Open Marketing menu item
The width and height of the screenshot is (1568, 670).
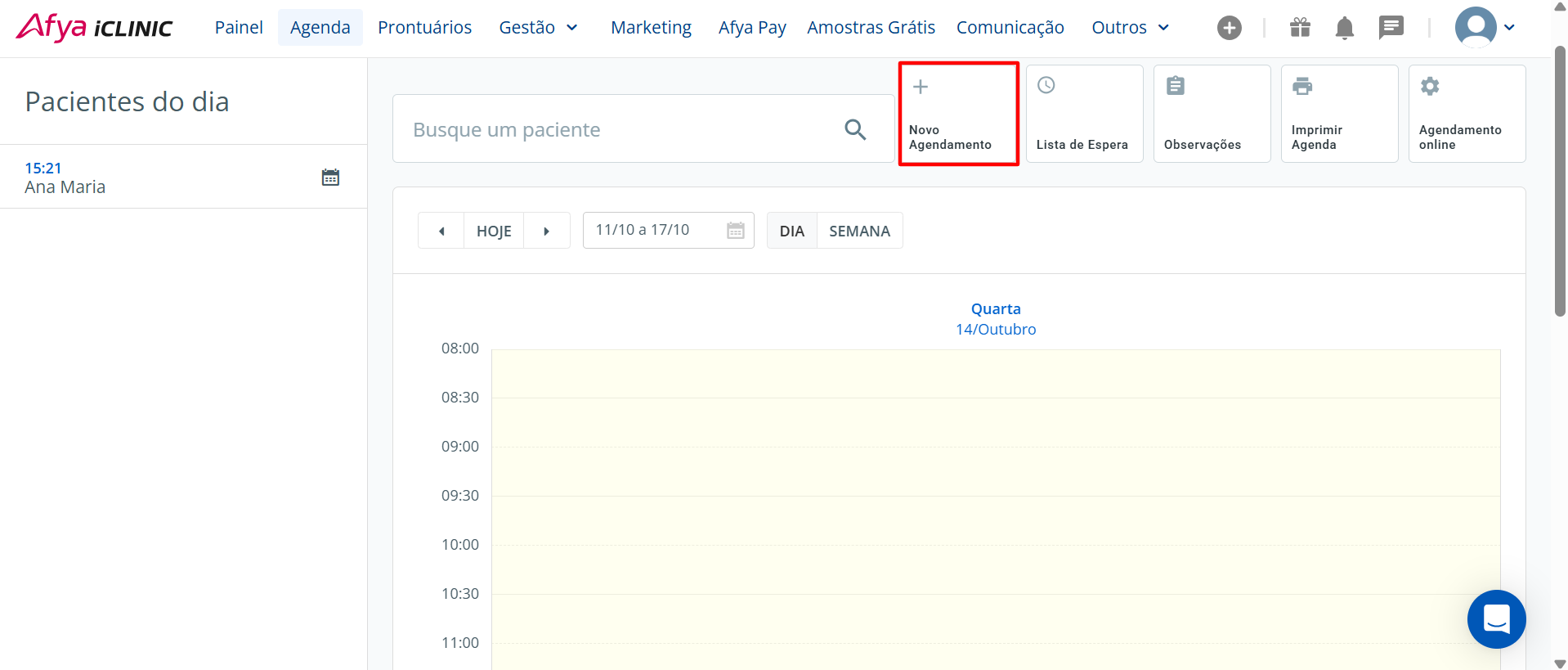pyautogui.click(x=651, y=28)
